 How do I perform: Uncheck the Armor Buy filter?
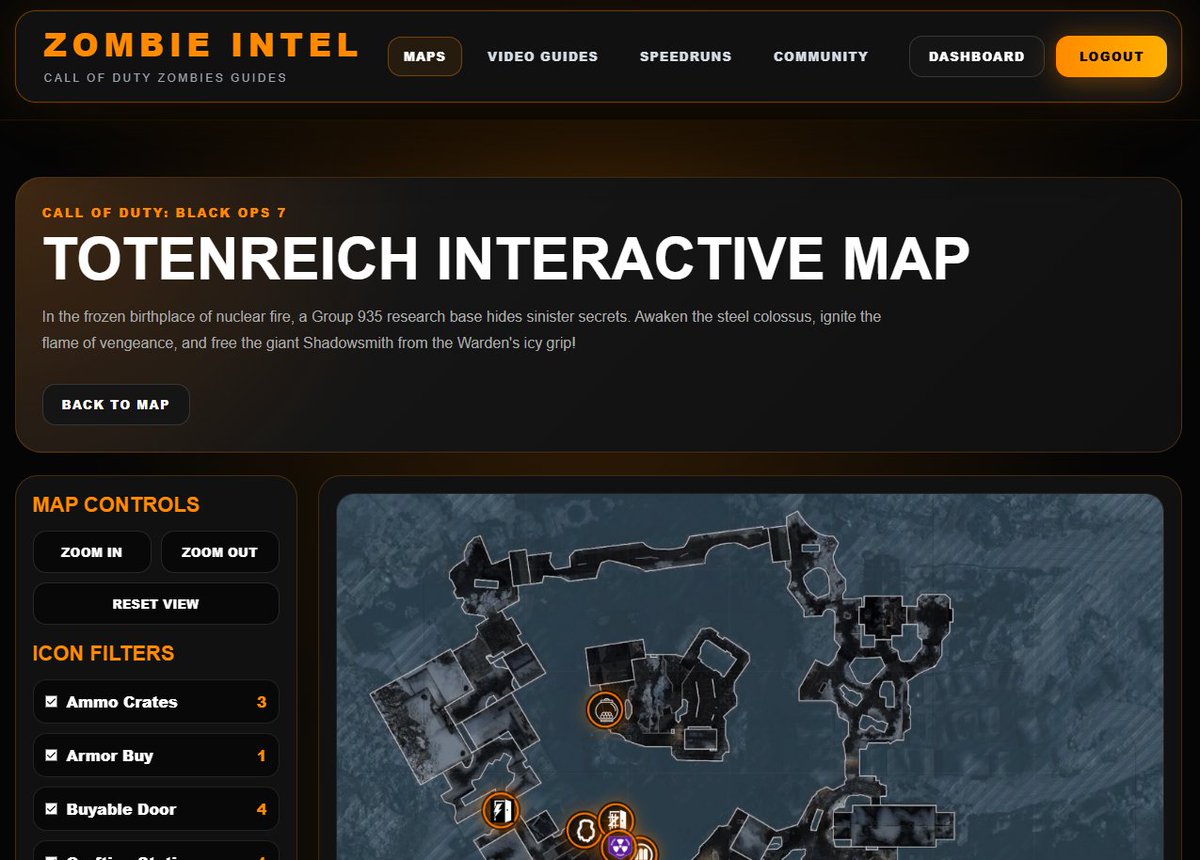pos(51,756)
